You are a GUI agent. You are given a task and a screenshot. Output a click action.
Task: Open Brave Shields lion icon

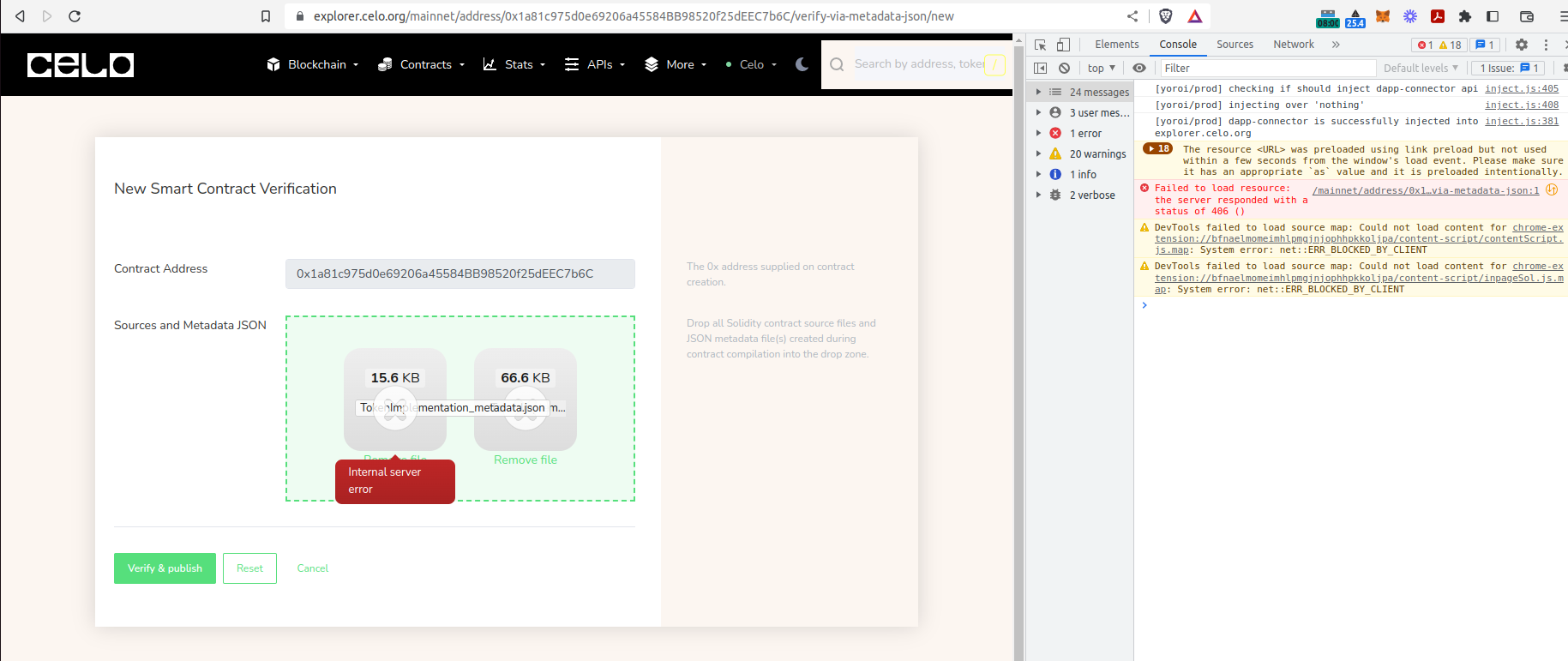coord(1166,16)
